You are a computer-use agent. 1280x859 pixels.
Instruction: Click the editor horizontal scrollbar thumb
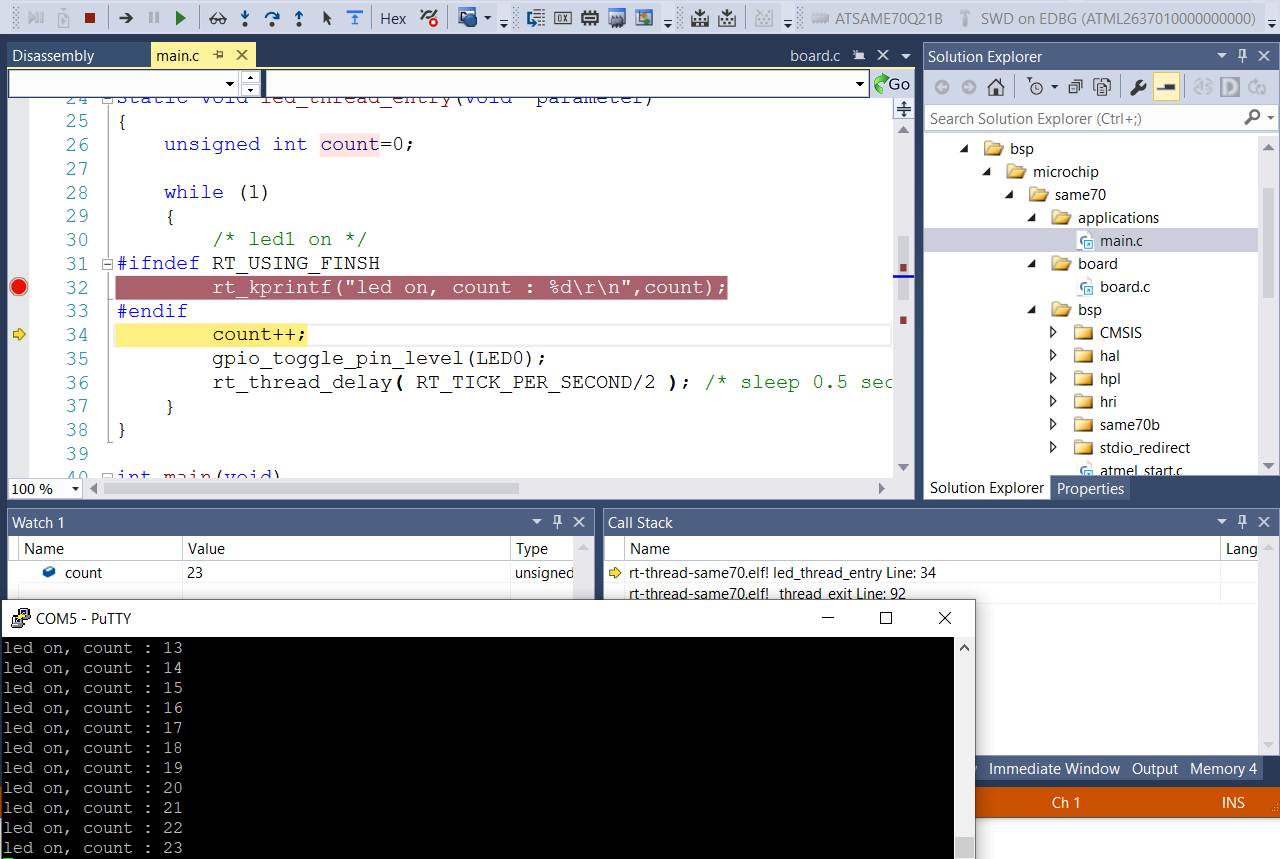[x=310, y=489]
